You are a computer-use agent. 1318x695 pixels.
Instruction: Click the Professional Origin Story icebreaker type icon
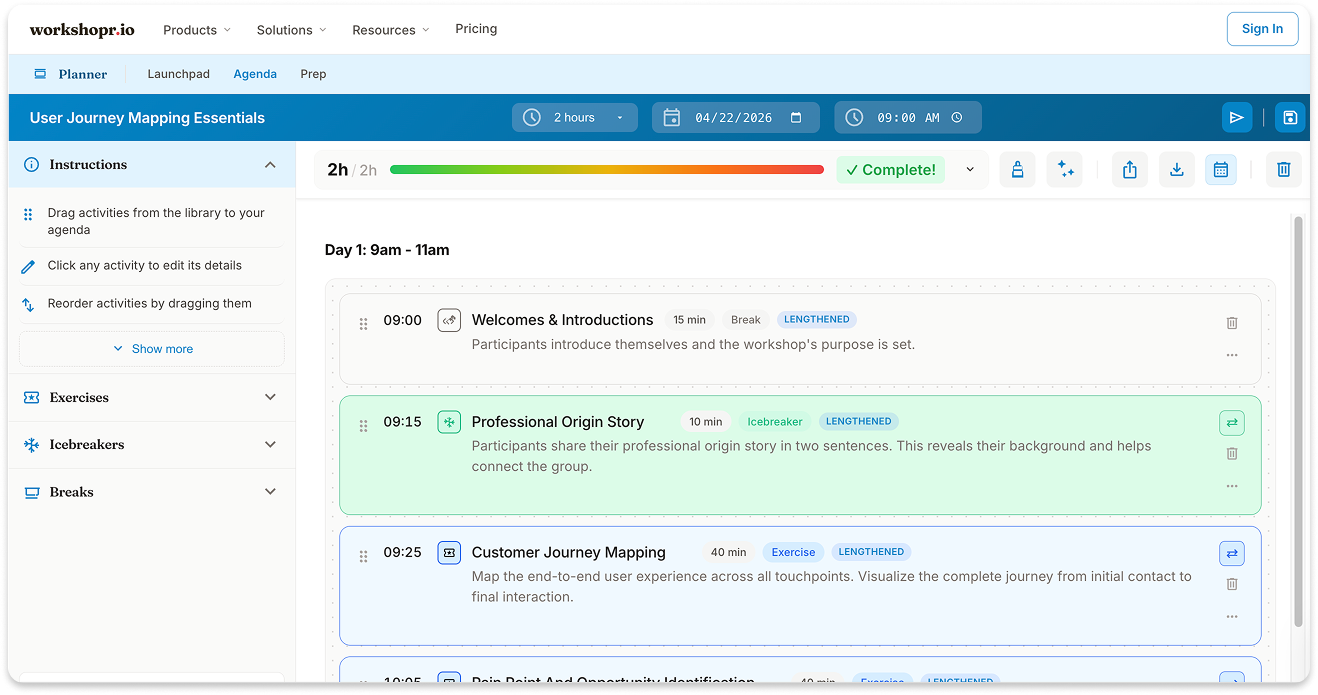pyautogui.click(x=449, y=422)
